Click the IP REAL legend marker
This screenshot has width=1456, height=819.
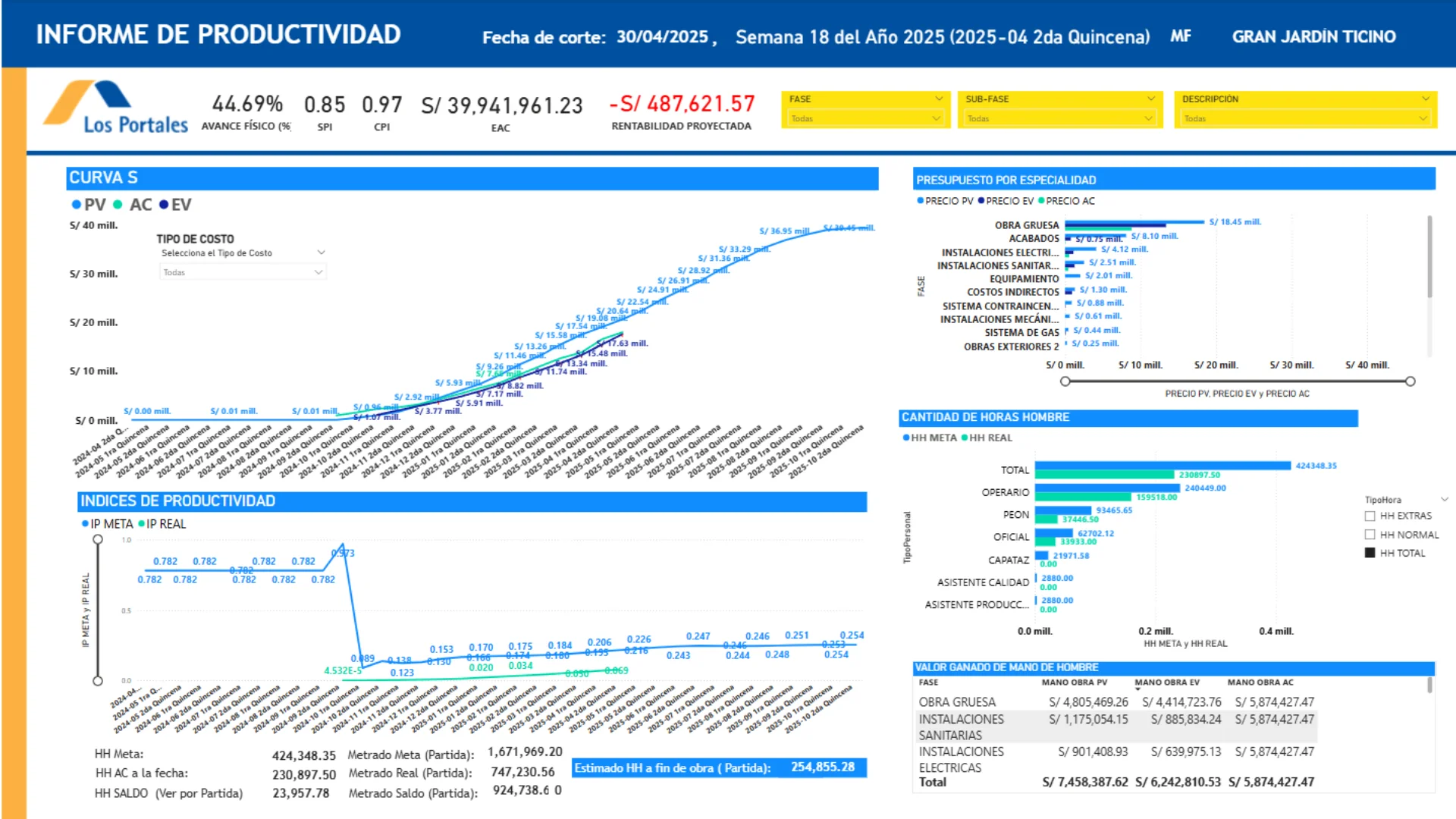click(142, 524)
